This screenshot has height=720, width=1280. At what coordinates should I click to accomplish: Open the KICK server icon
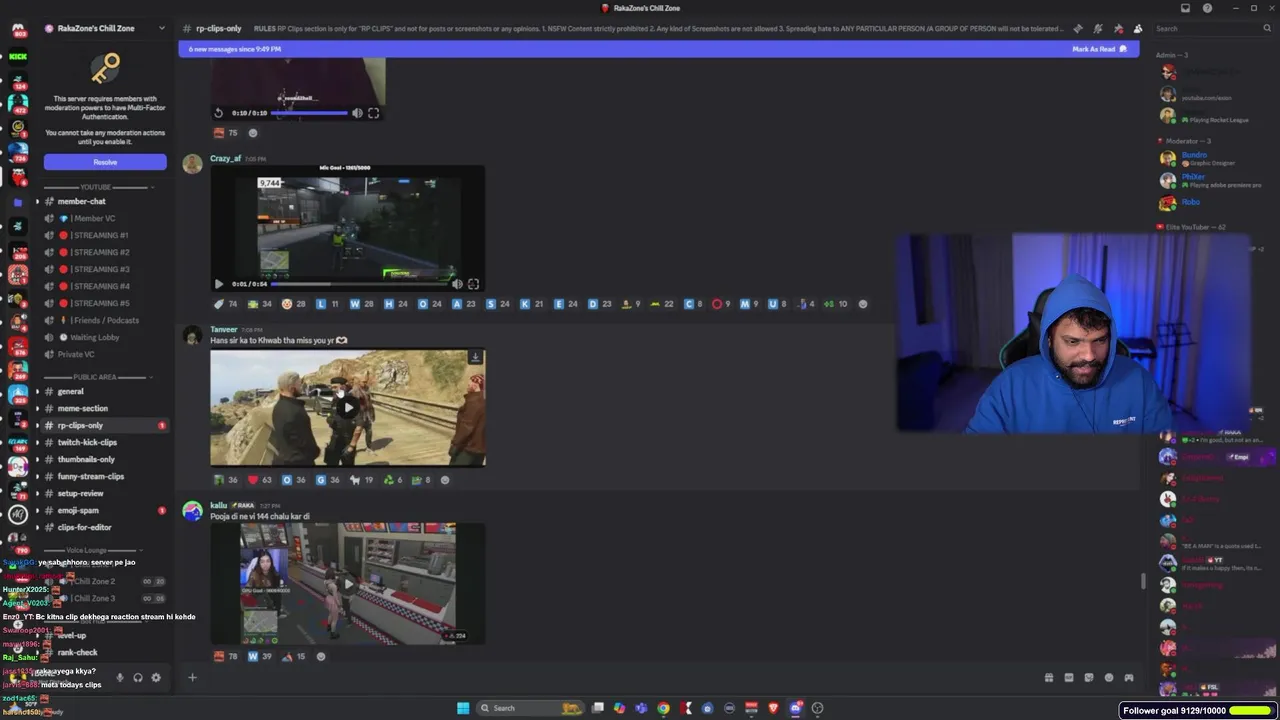pos(18,57)
